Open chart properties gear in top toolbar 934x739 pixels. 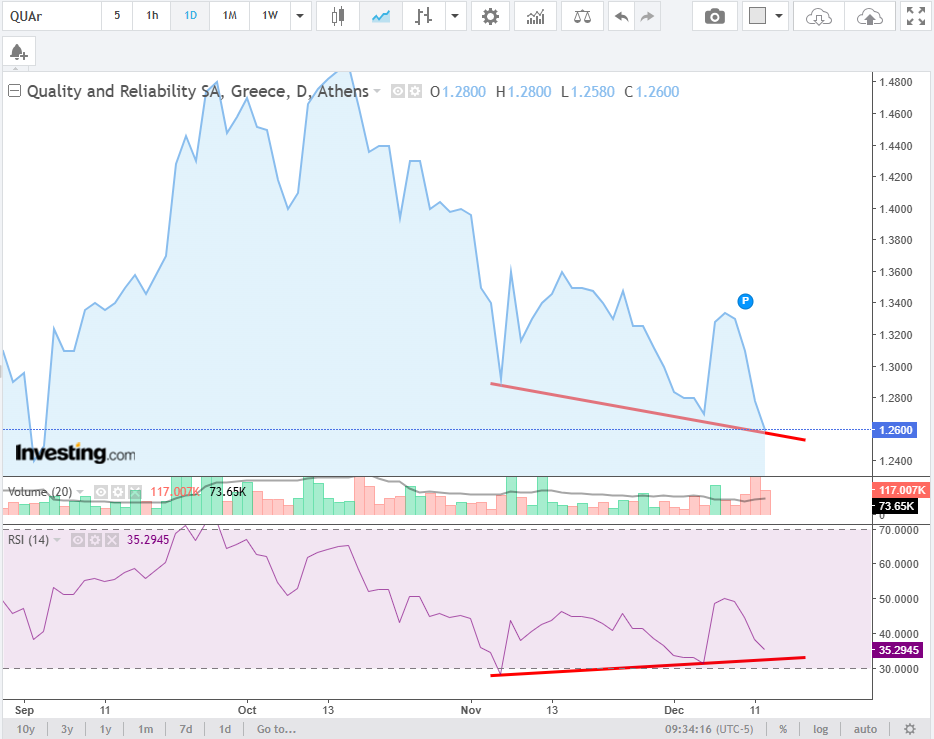(489, 16)
